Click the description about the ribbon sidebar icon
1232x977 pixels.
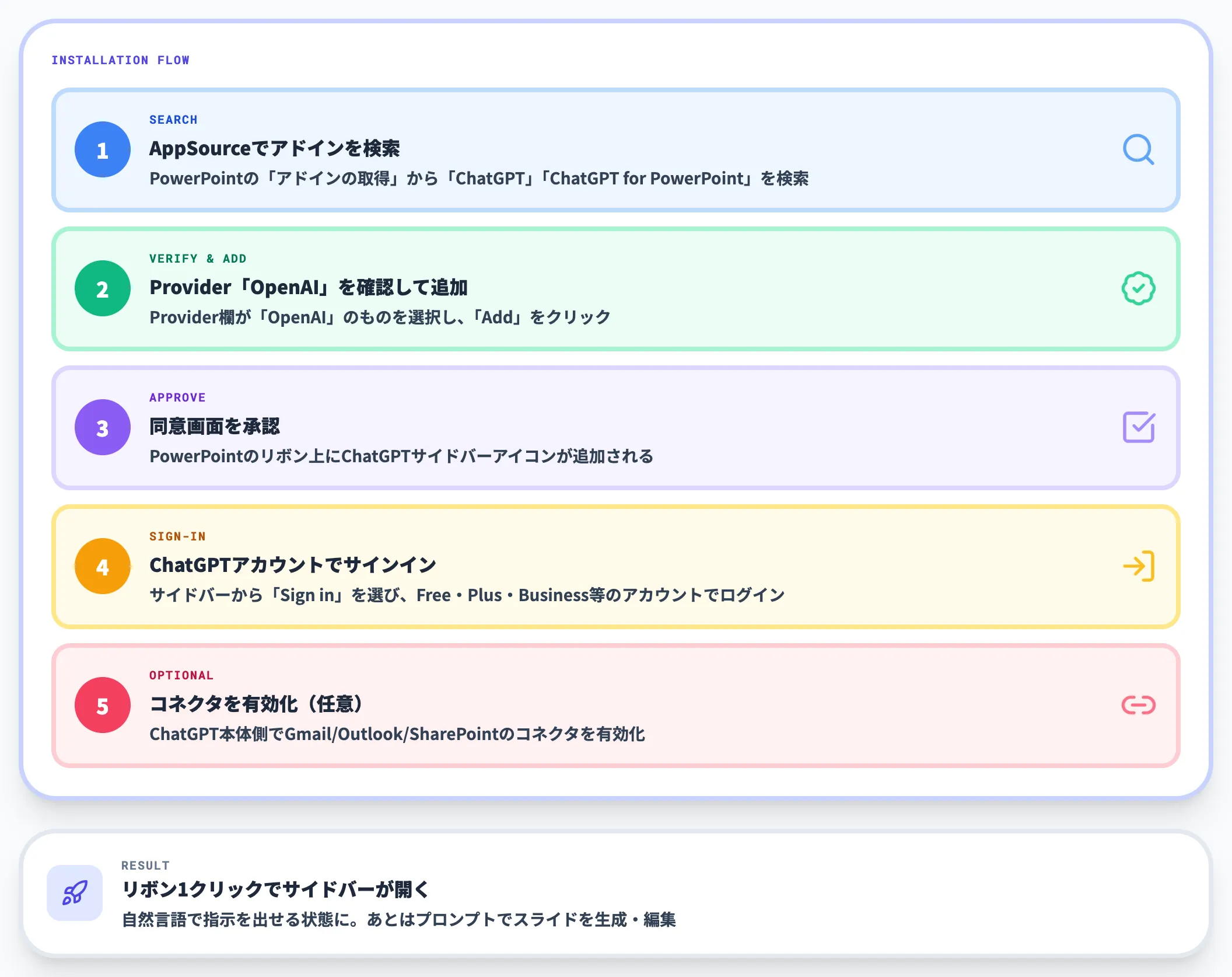[x=401, y=456]
